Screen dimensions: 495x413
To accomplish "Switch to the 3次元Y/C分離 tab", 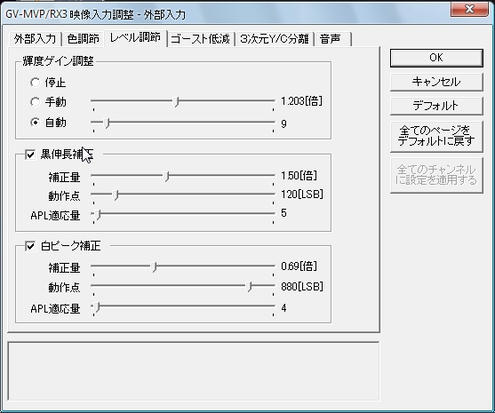I will (x=274, y=39).
